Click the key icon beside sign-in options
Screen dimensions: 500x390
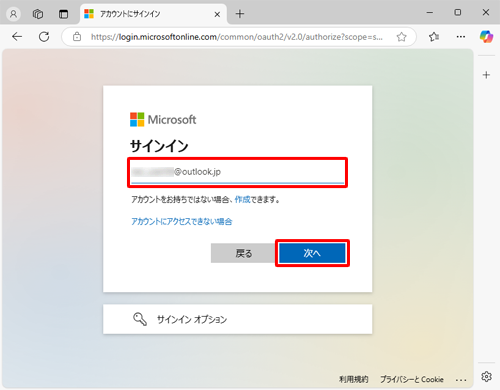[x=140, y=319]
